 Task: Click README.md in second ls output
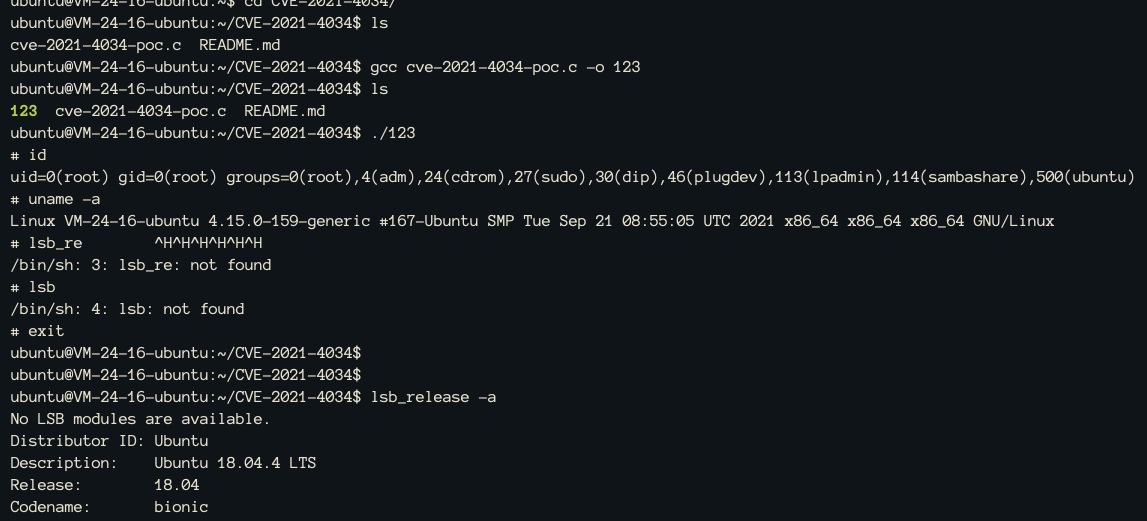point(285,111)
